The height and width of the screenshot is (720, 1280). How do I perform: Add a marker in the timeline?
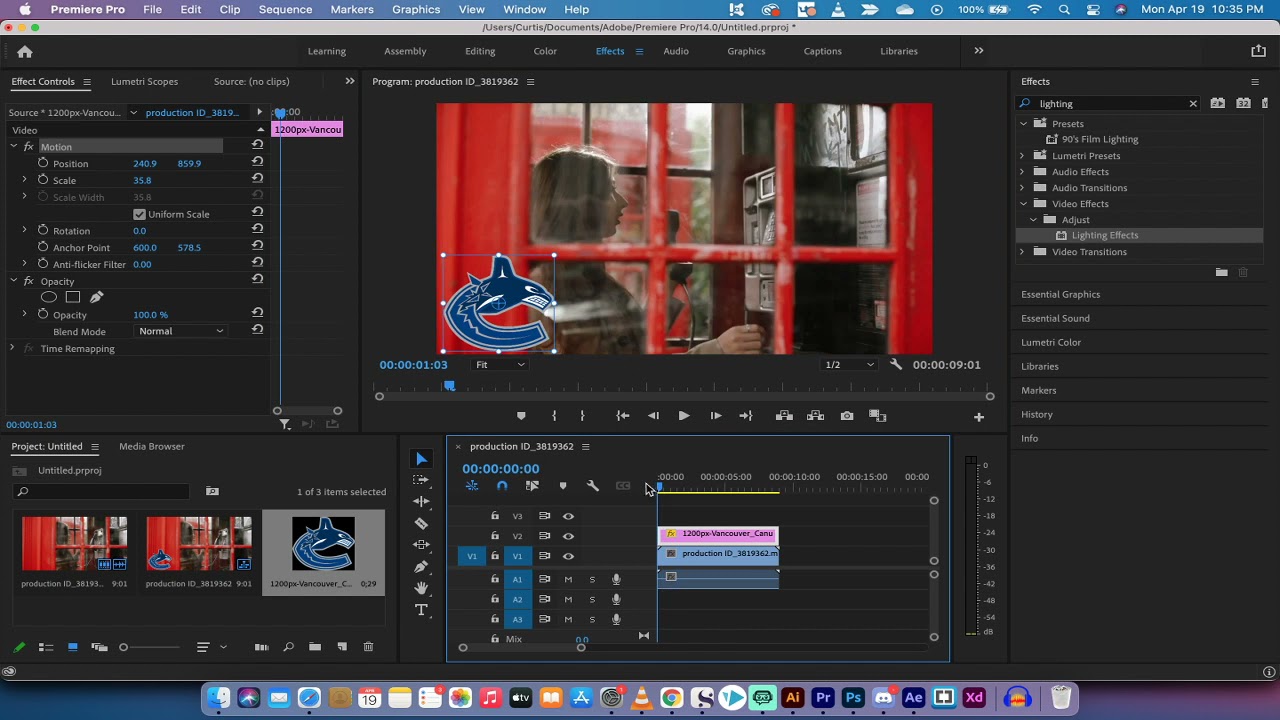click(x=563, y=486)
